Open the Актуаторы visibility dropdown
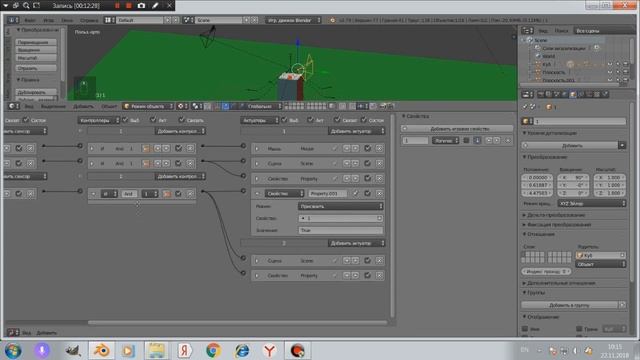This screenshot has width=640, height=360. point(259,120)
